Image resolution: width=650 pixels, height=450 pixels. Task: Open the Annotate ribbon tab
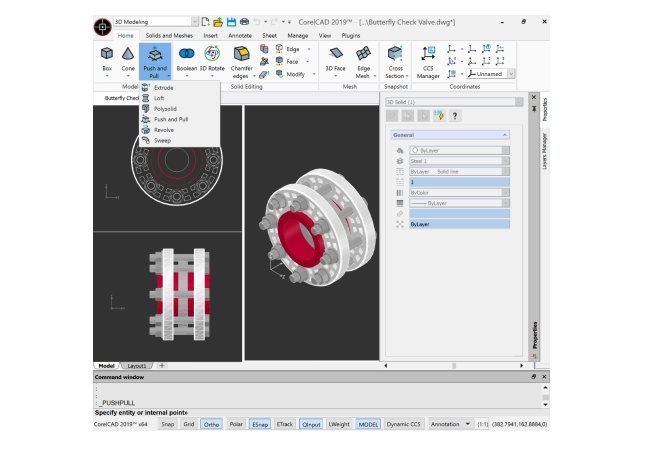pos(240,36)
